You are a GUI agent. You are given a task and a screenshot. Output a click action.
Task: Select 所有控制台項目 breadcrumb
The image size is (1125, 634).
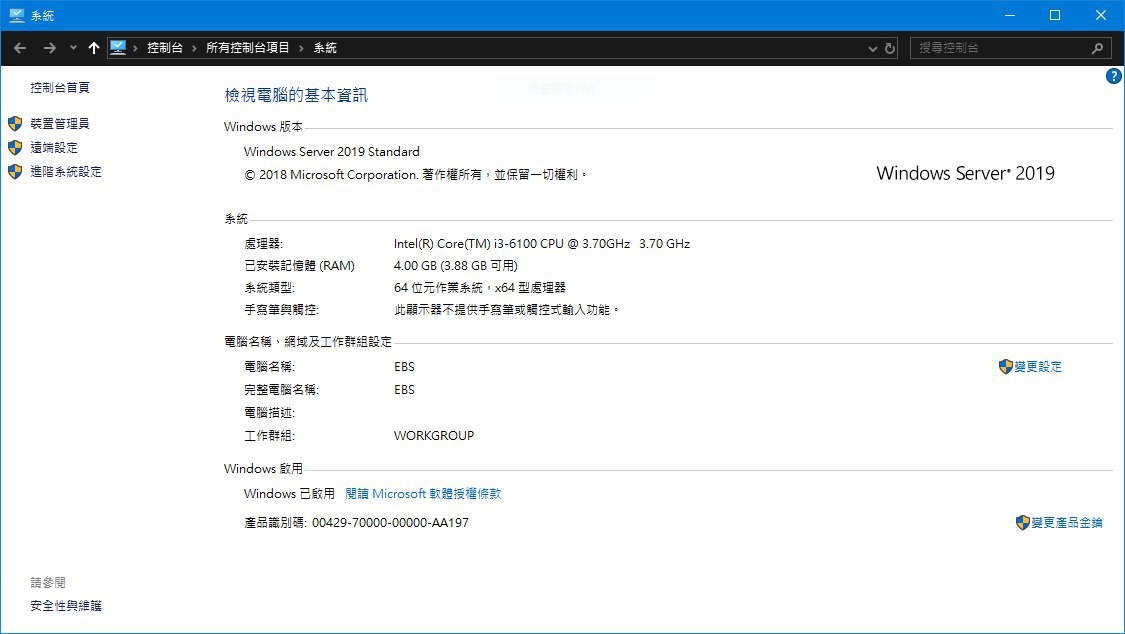[x=248, y=48]
